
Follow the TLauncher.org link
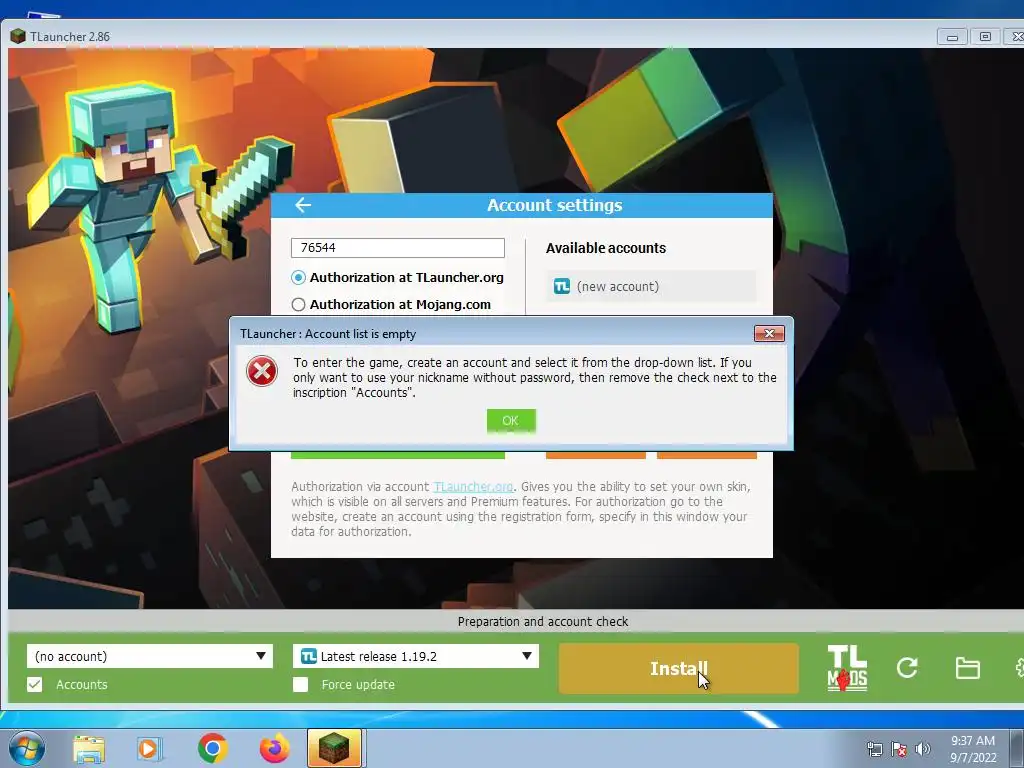pyautogui.click(x=473, y=487)
